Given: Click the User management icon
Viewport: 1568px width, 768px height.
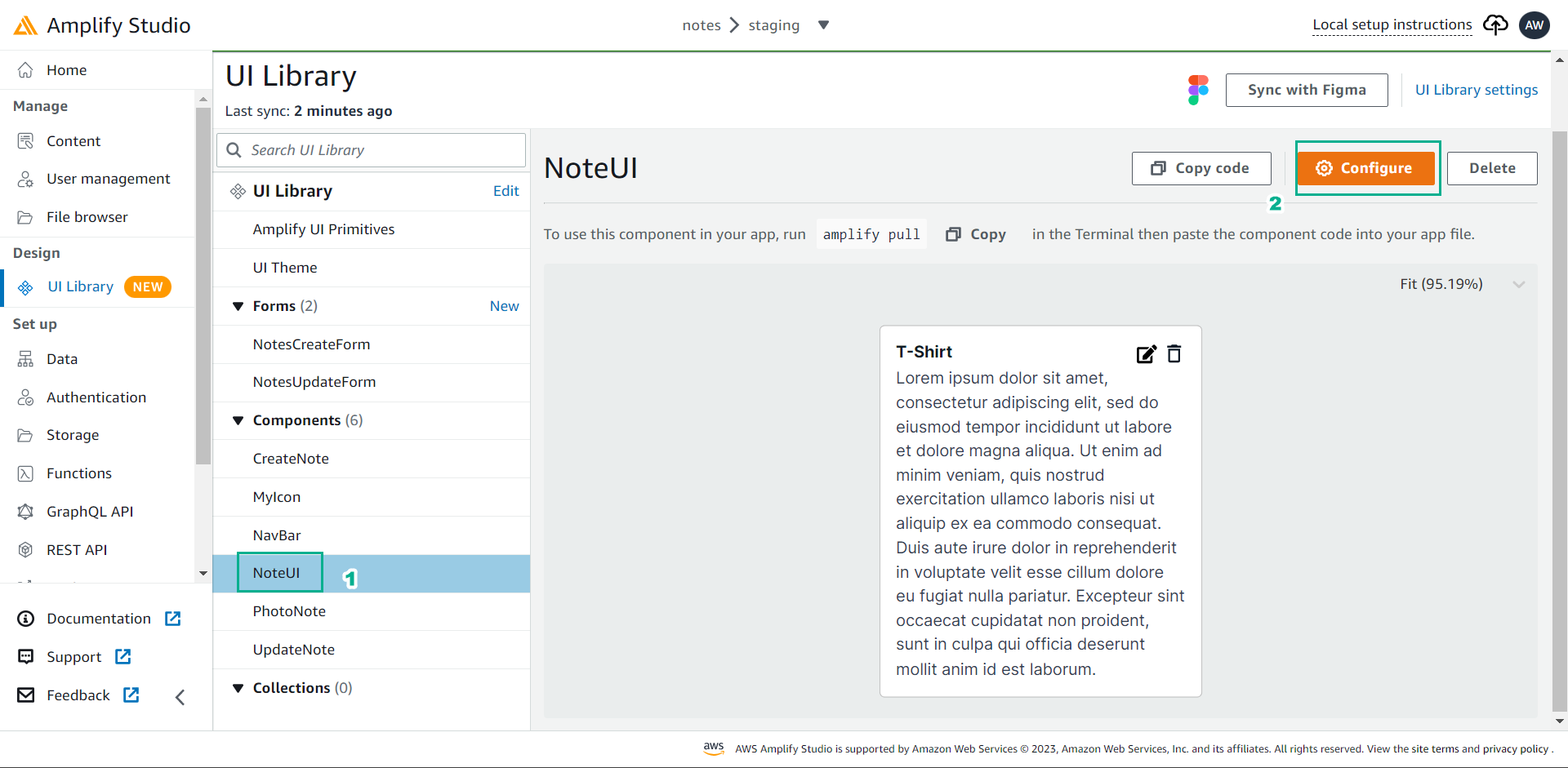Looking at the screenshot, I should (25, 179).
